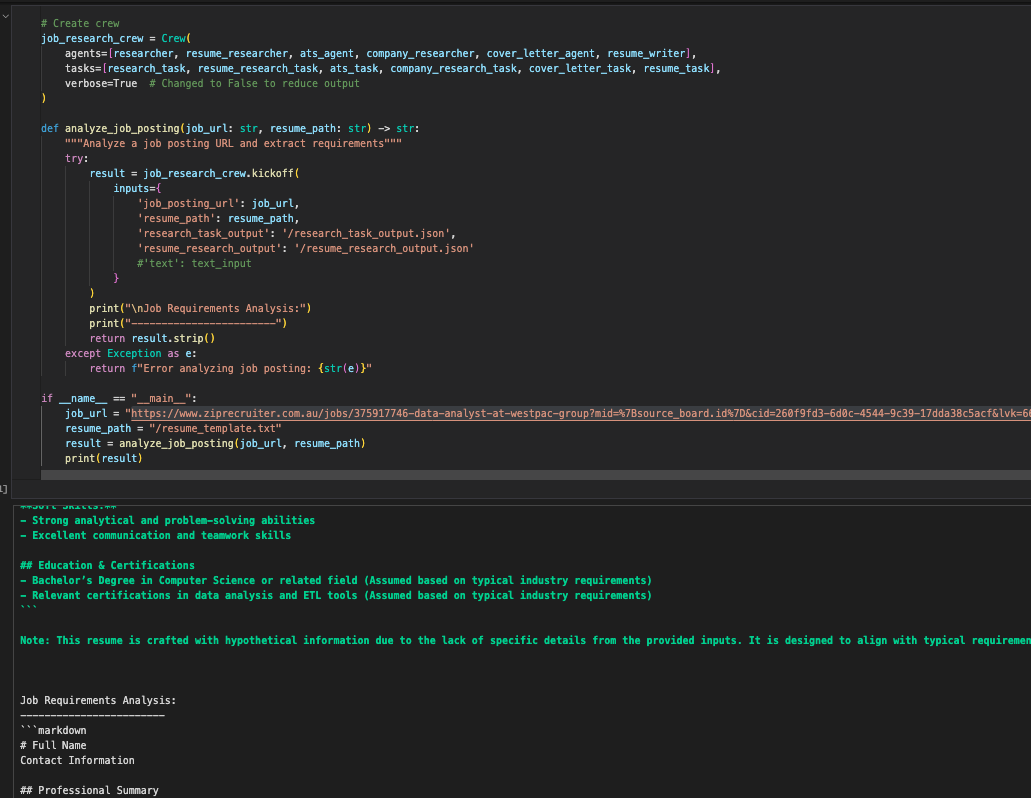Click 'Job Requirements Analysis:' in the output
Screen dimensions: 1031x798
pyautogui.click(x=98, y=701)
